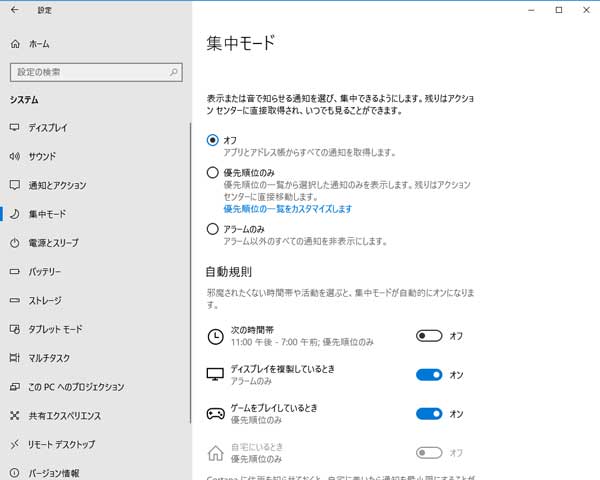This screenshot has height=480, width=600.
Task: Select the この PC へのプロジェクション icon
Action: coord(15,387)
